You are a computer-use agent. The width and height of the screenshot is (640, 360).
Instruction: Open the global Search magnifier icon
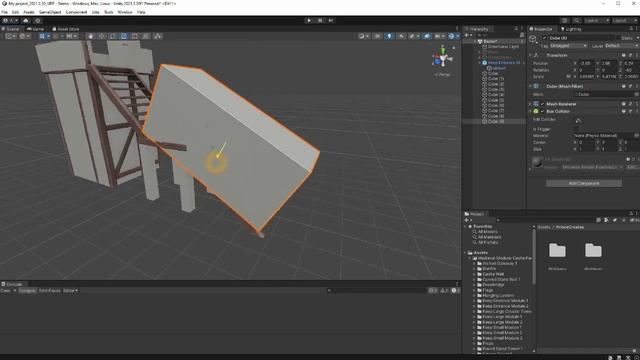click(576, 20)
